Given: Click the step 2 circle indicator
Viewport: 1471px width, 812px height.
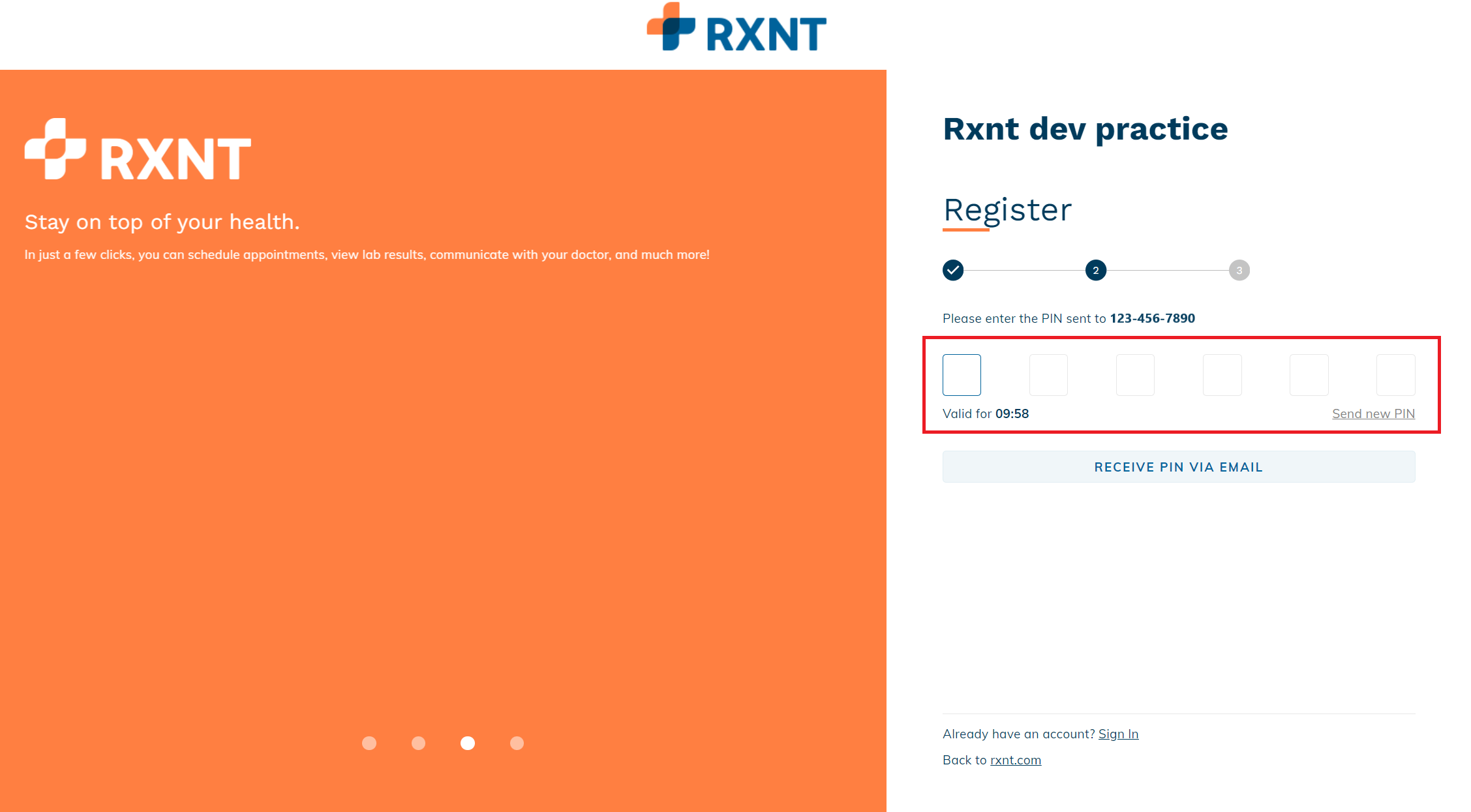Looking at the screenshot, I should pos(1096,270).
